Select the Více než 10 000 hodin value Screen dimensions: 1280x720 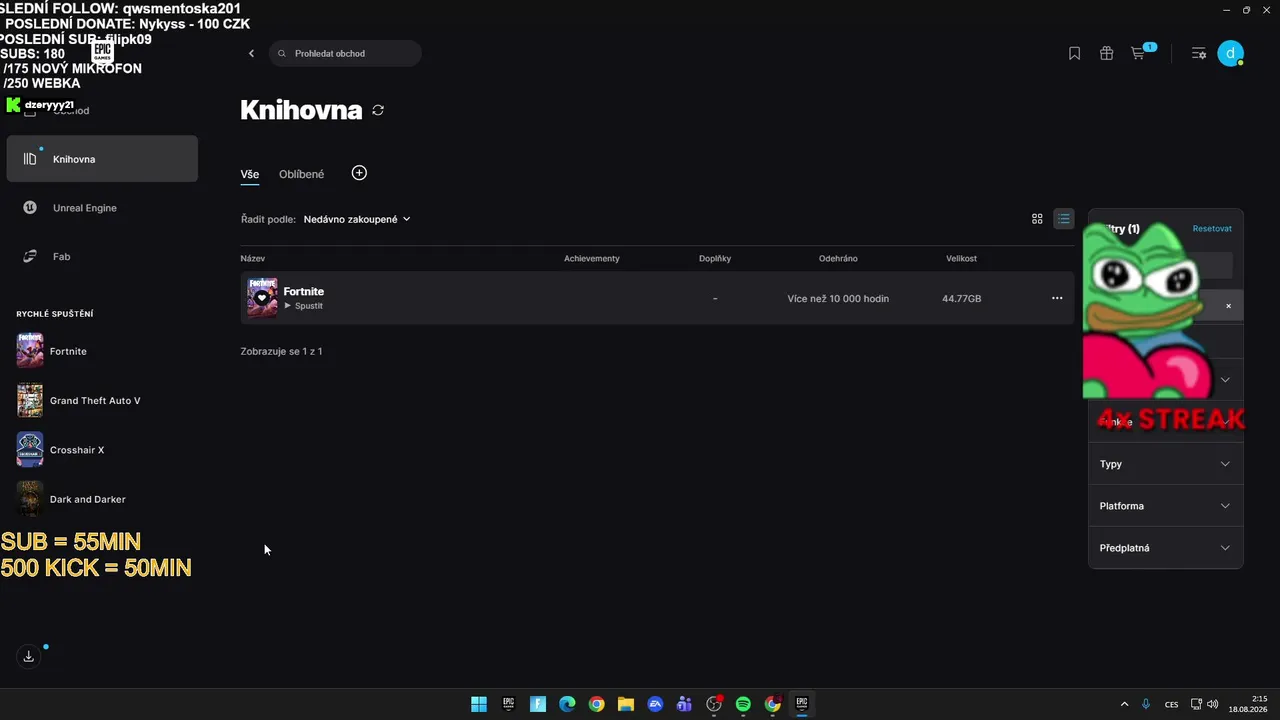[838, 299]
